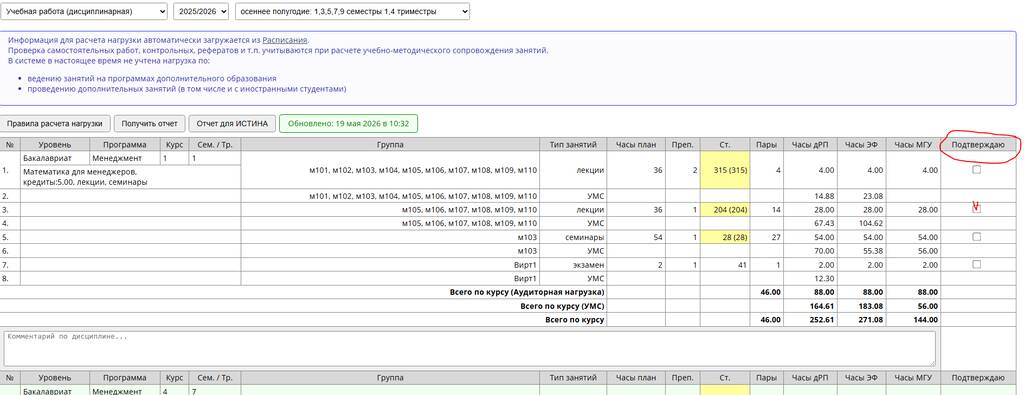Click the yellow '315 (315)' cell
1024x395 pixels.
coord(724,170)
